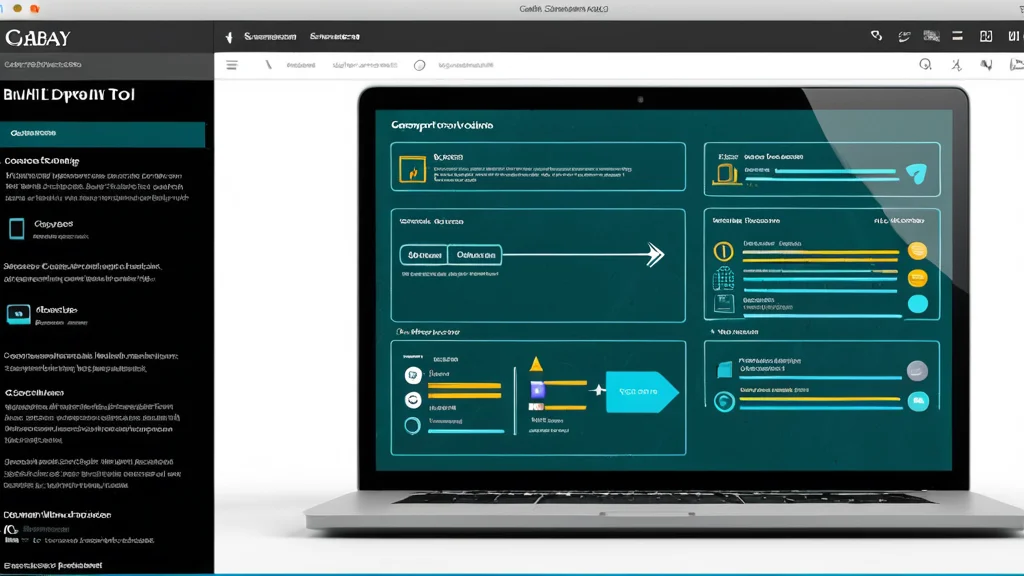The height and width of the screenshot is (576, 1024).
Task: Toggle the gray switch in the bottom-right card
Action: point(917,371)
